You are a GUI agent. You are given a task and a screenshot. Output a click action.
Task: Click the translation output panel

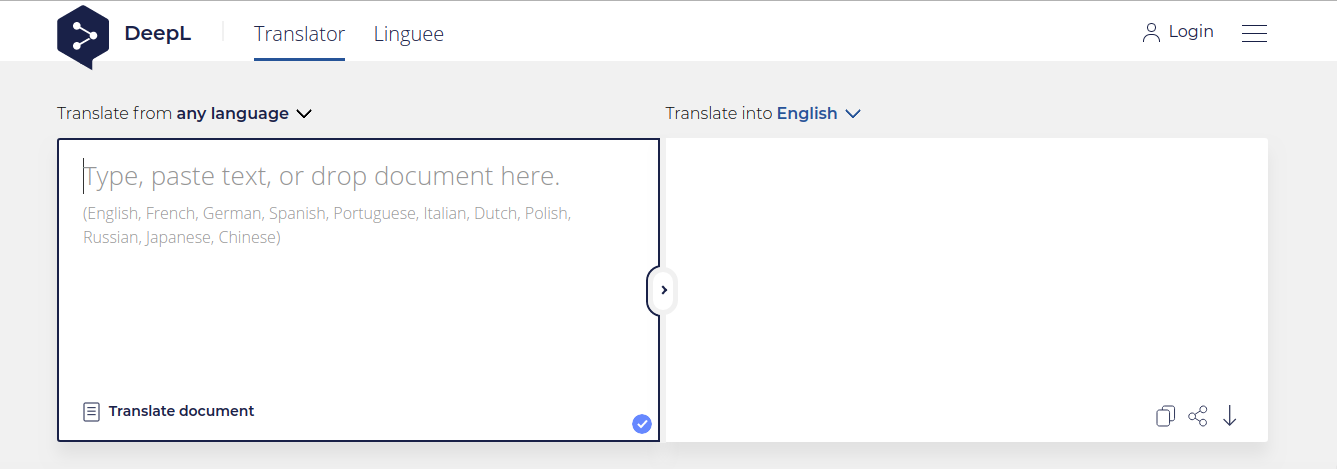[966, 290]
